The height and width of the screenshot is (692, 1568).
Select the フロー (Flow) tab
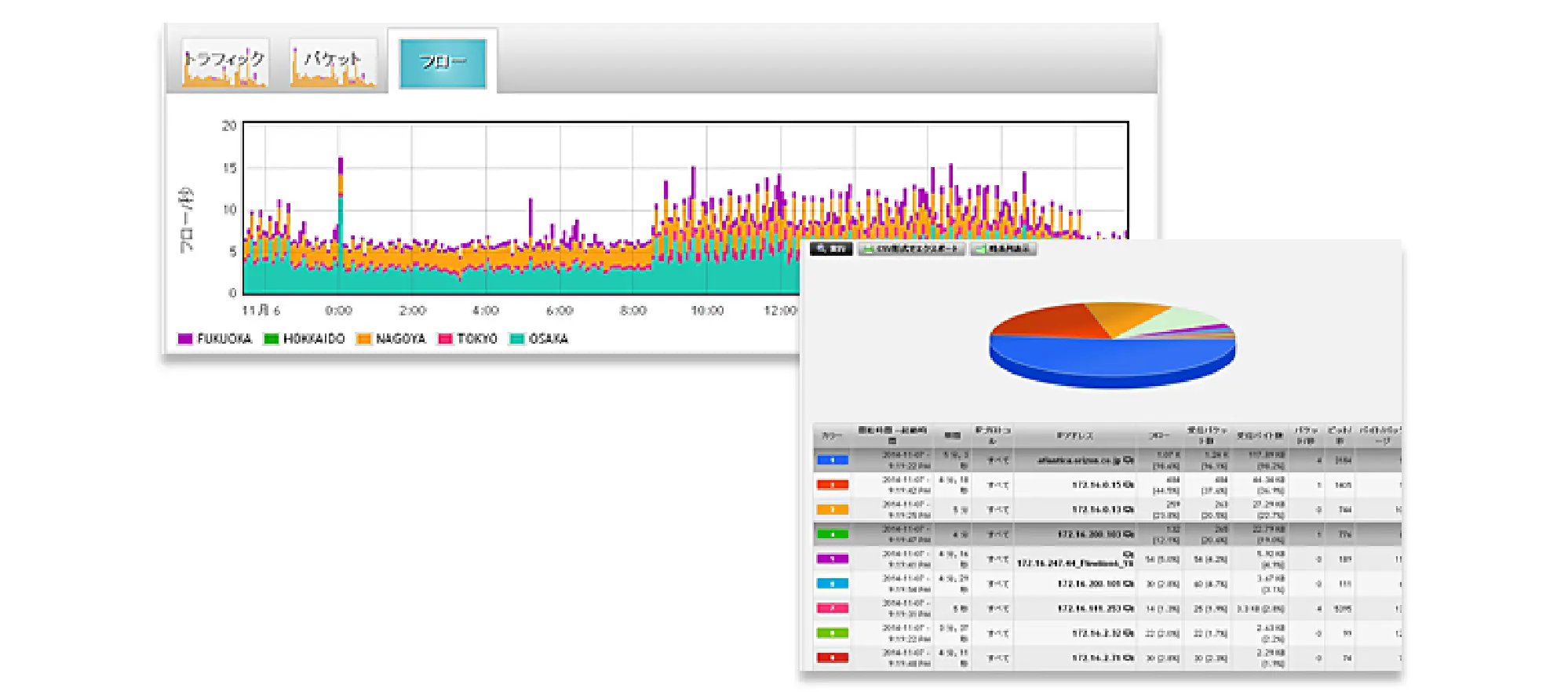point(443,63)
